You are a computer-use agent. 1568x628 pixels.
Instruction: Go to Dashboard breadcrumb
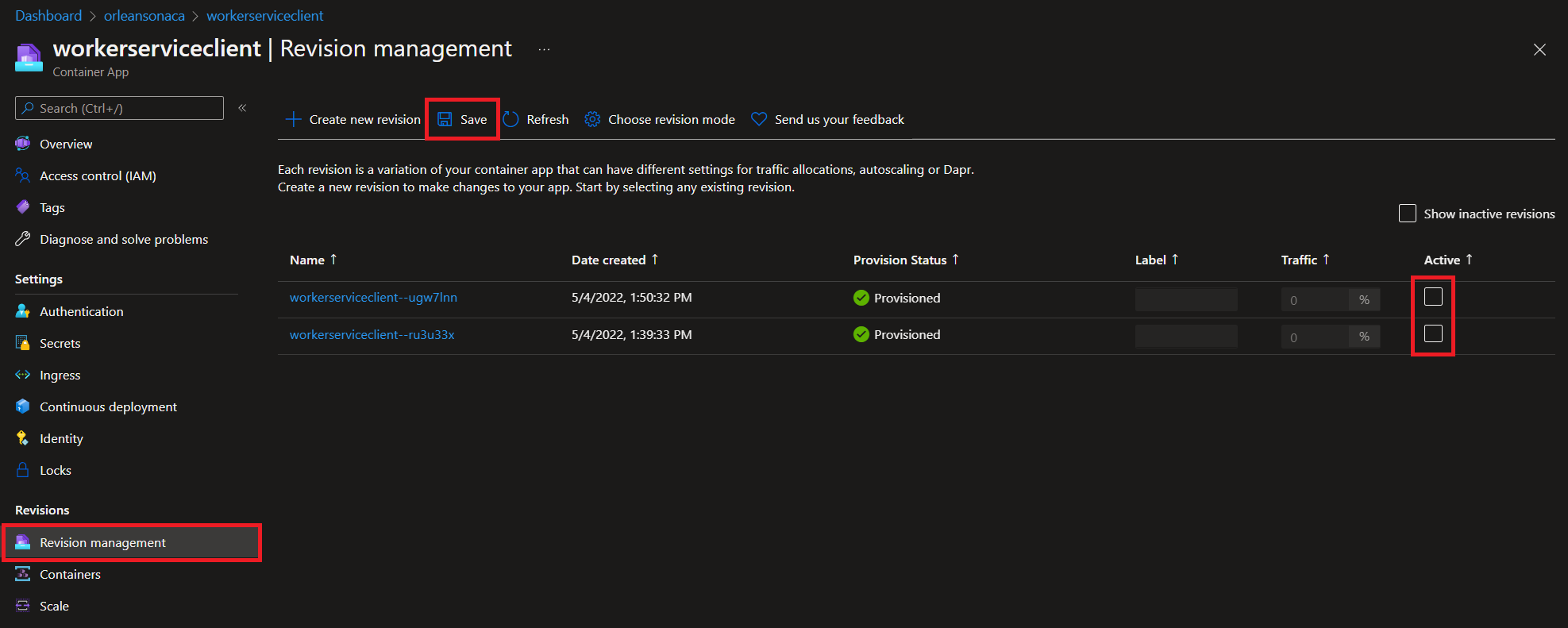tap(48, 16)
